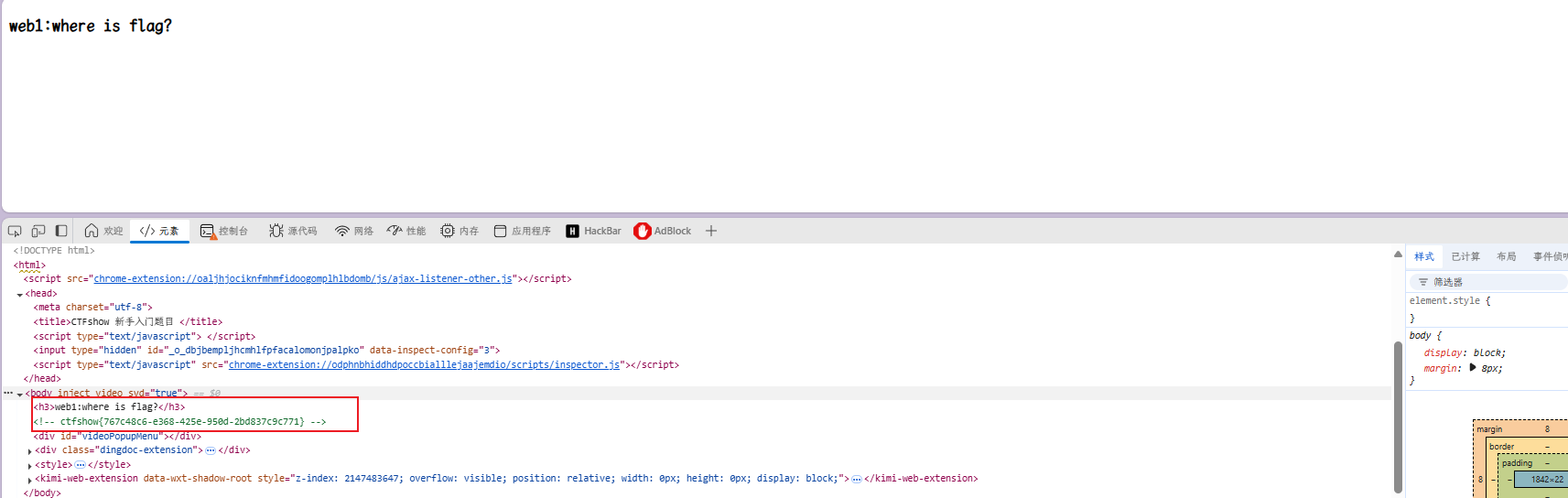Select the closing /head tag line
1568x498 pixels.
(x=42, y=379)
